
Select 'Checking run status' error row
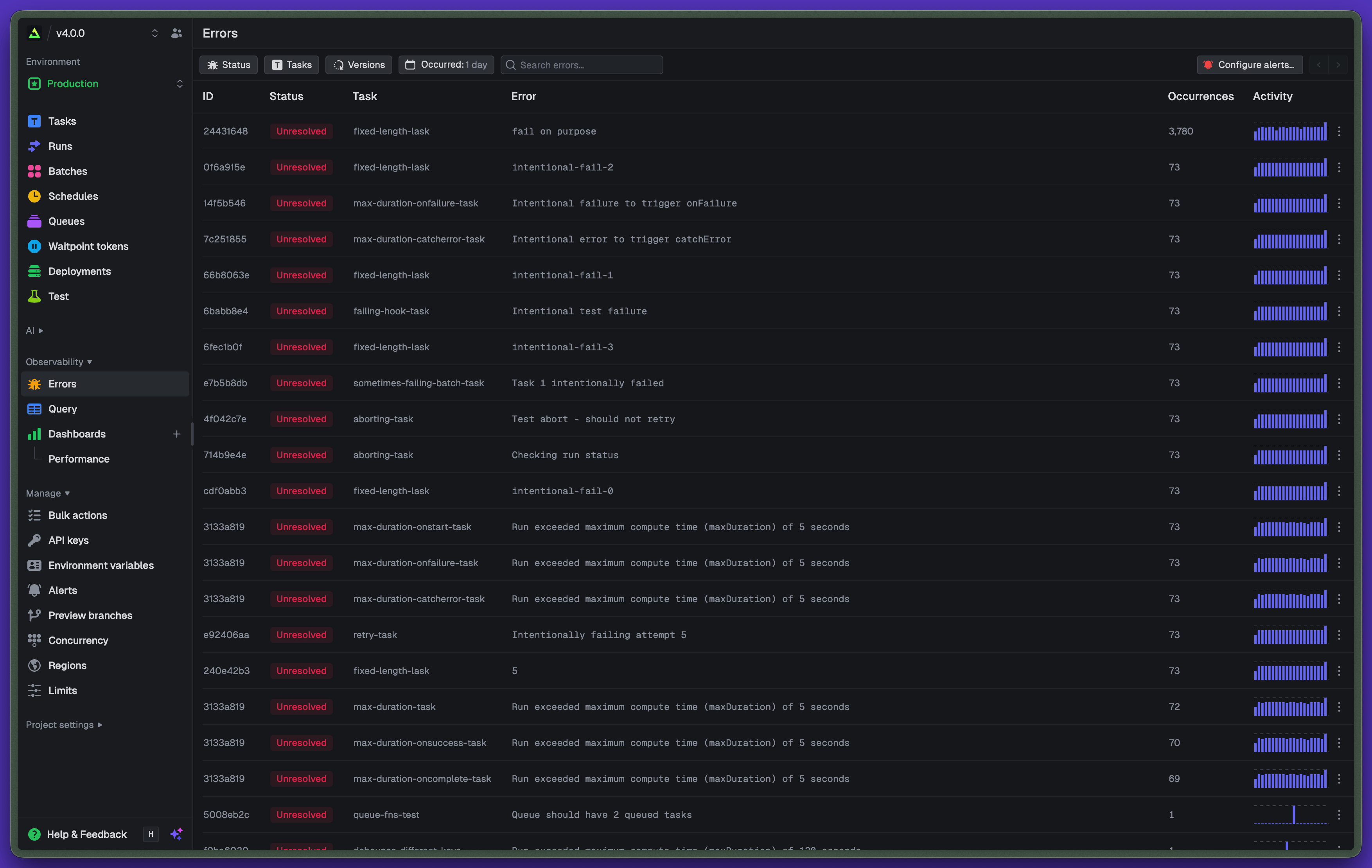(x=772, y=455)
